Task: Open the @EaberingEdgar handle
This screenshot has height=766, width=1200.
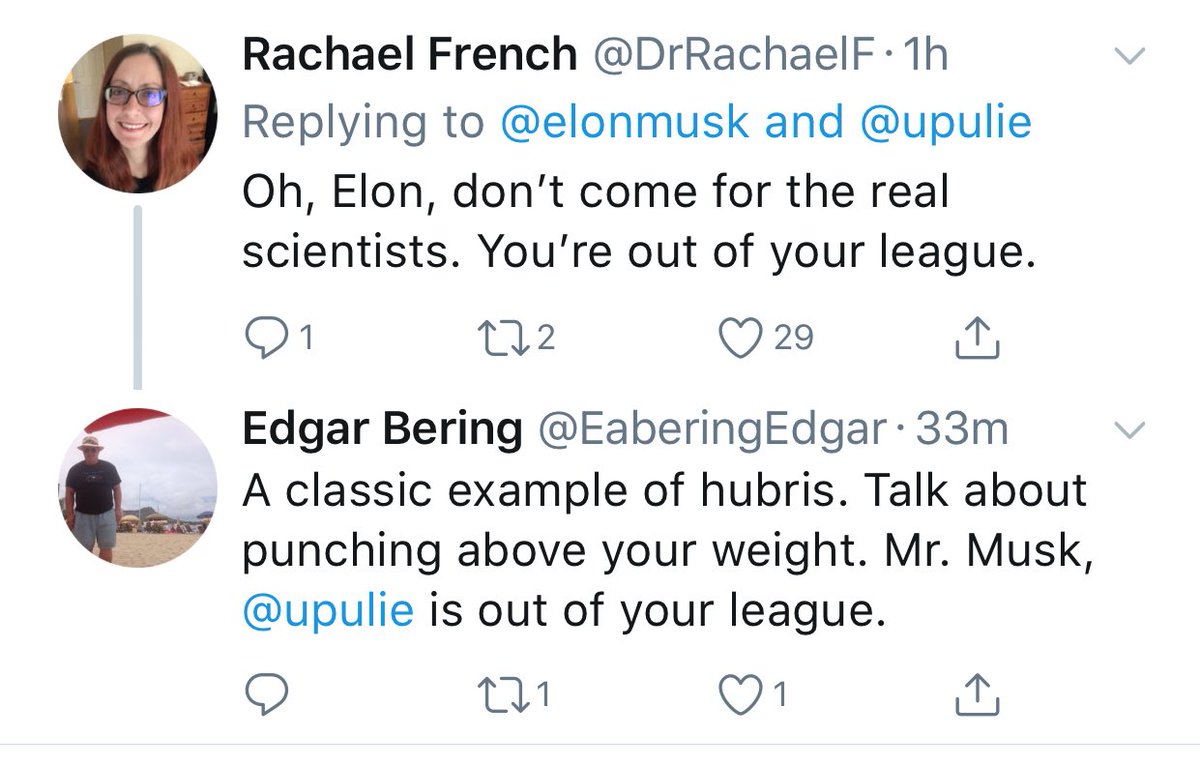Action: (x=712, y=431)
